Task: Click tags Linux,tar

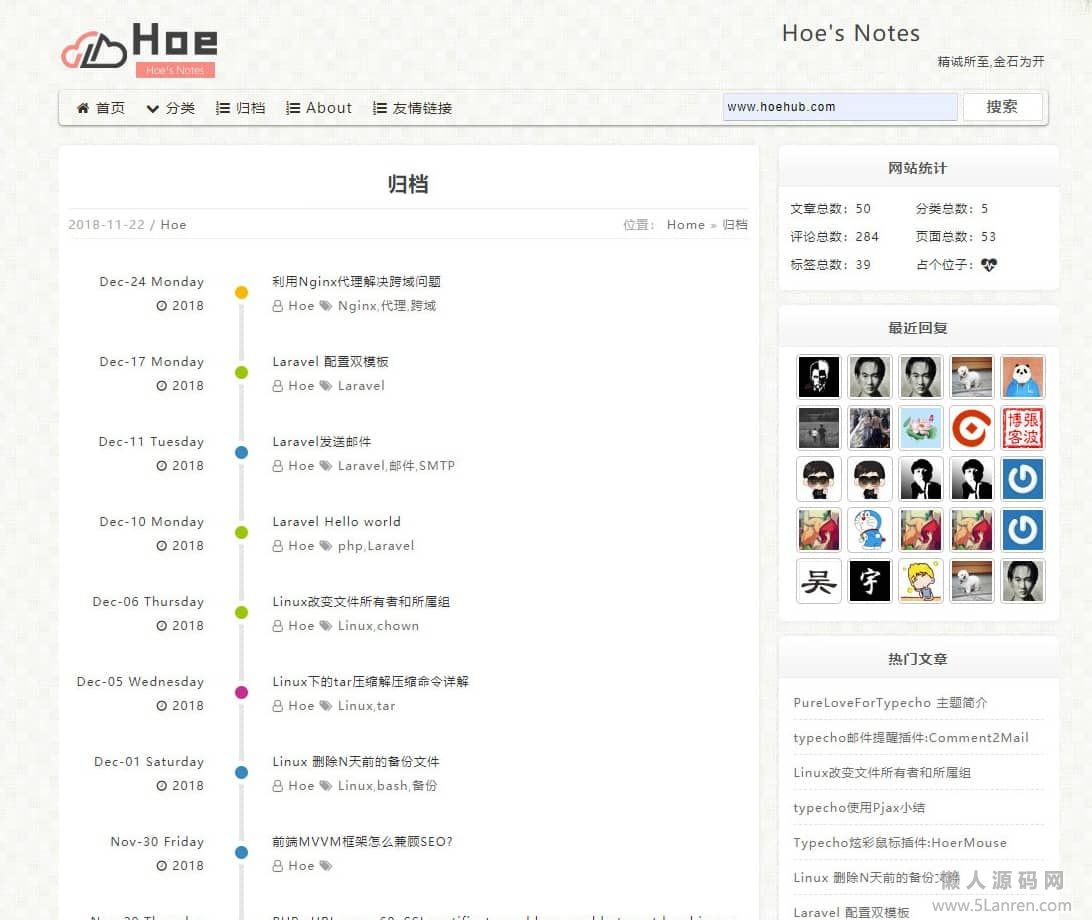Action: coord(366,706)
